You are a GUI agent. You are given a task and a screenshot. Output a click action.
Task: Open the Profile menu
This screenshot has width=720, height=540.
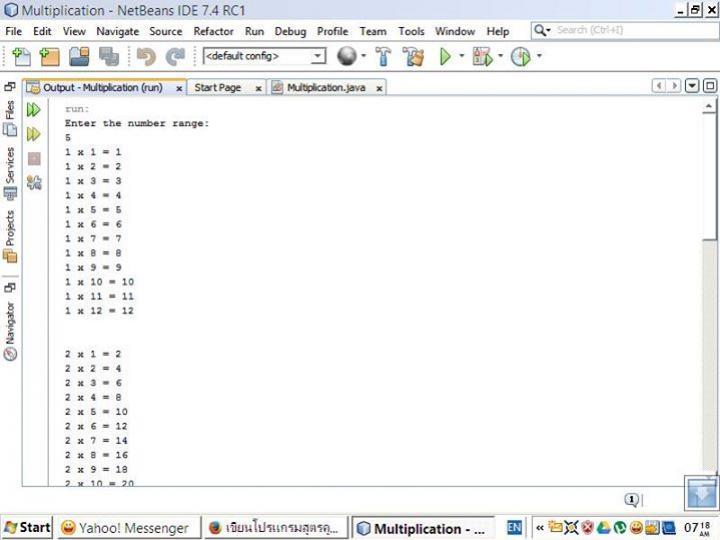(x=332, y=31)
